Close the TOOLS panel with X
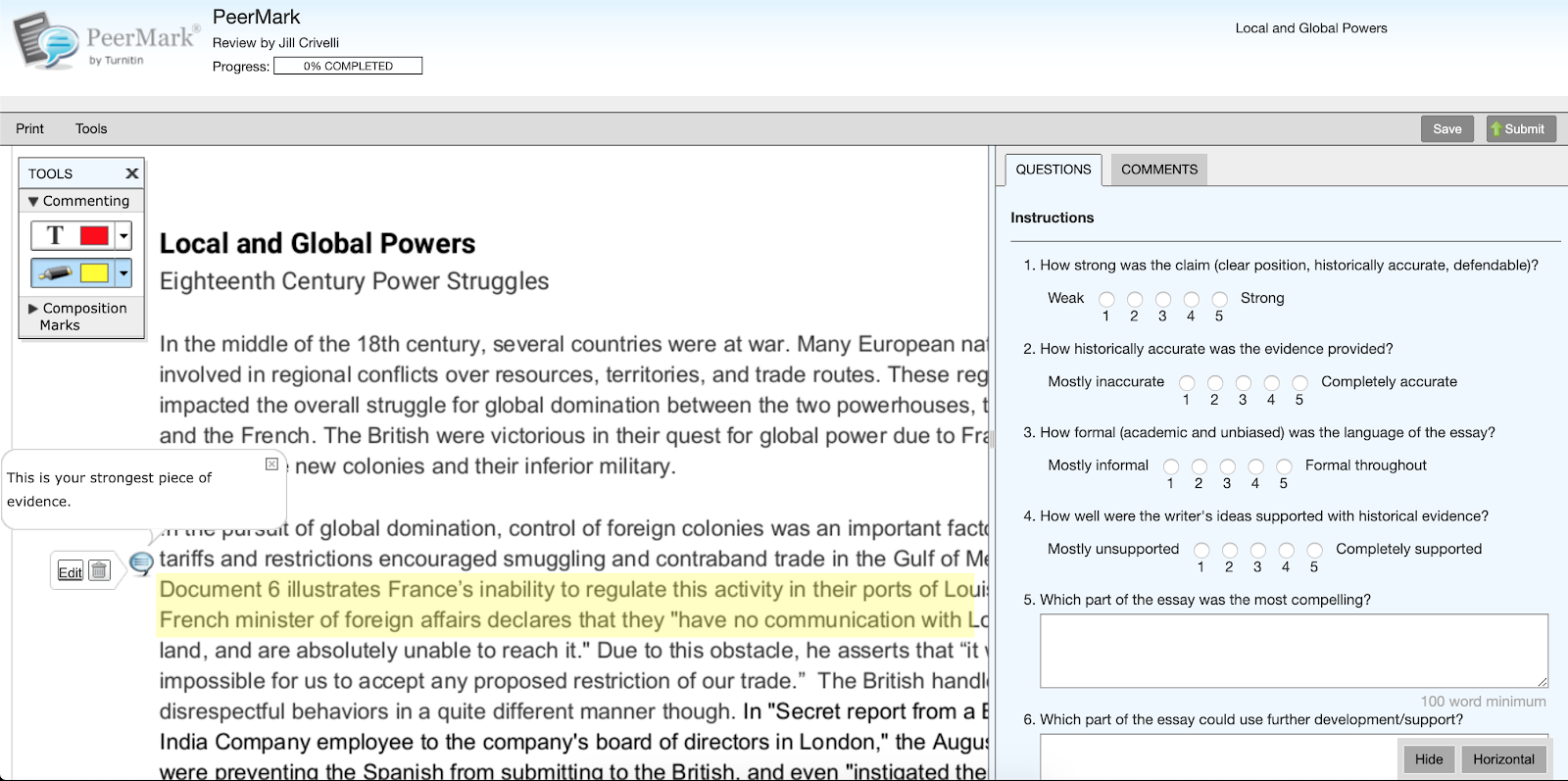This screenshot has width=1568, height=781. tap(132, 173)
